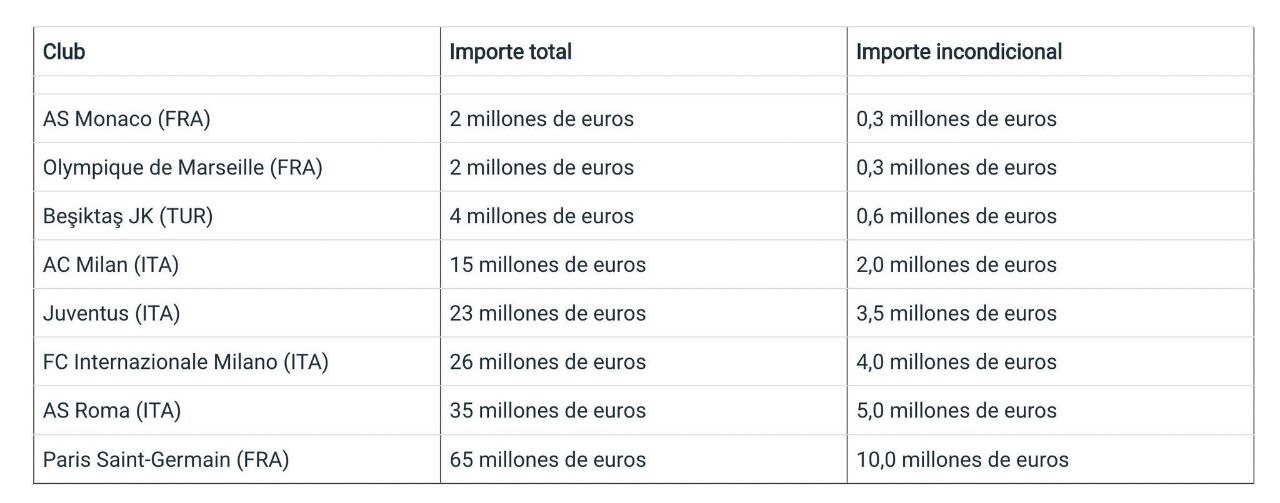Select the 26 millones de euros cell

coord(547,362)
